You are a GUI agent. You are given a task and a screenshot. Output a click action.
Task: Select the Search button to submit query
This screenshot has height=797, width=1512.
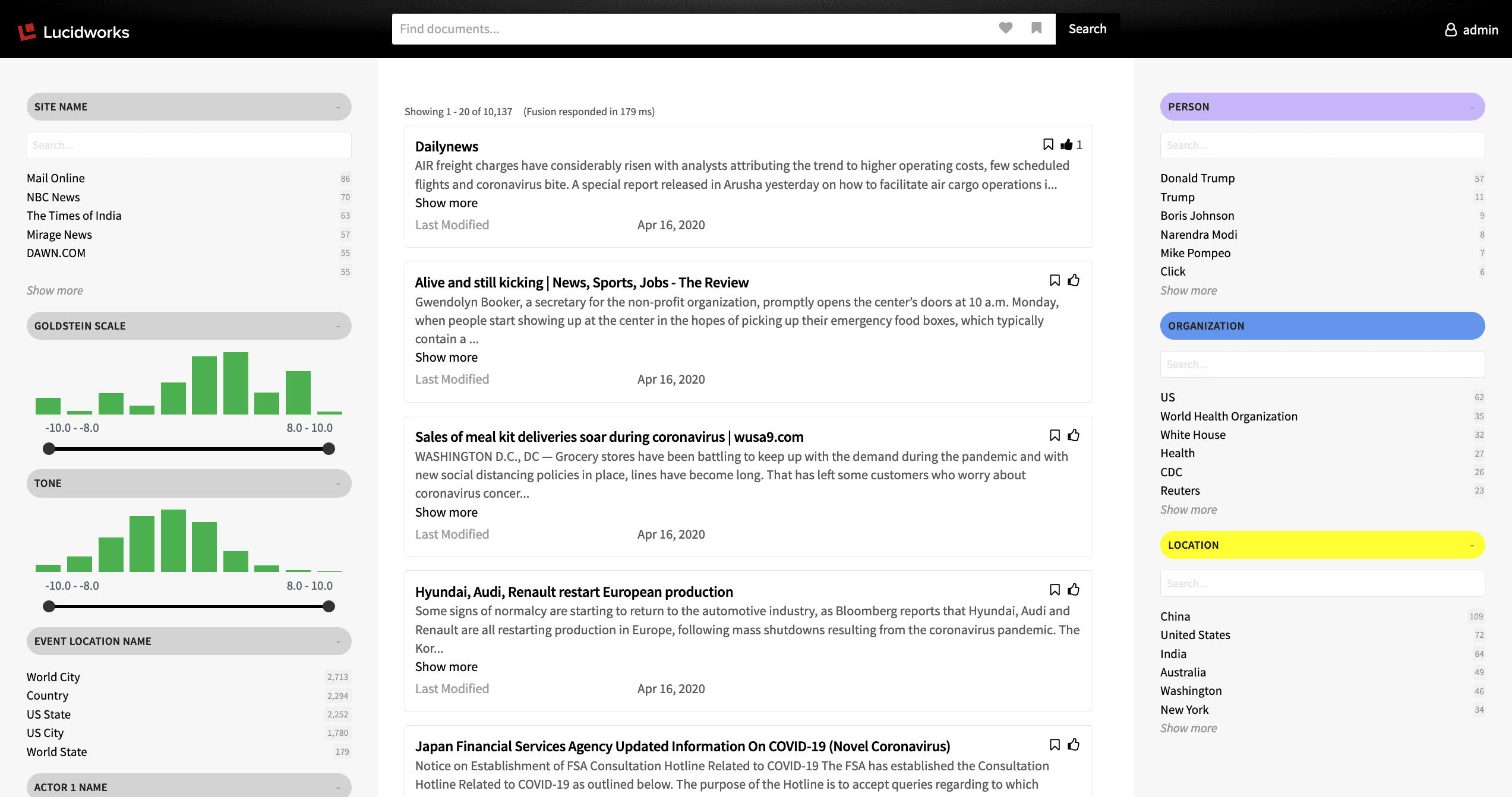point(1087,28)
